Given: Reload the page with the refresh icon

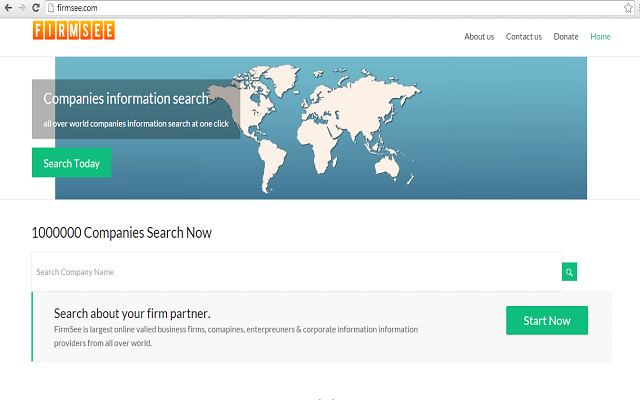Looking at the screenshot, I should [36, 7].
